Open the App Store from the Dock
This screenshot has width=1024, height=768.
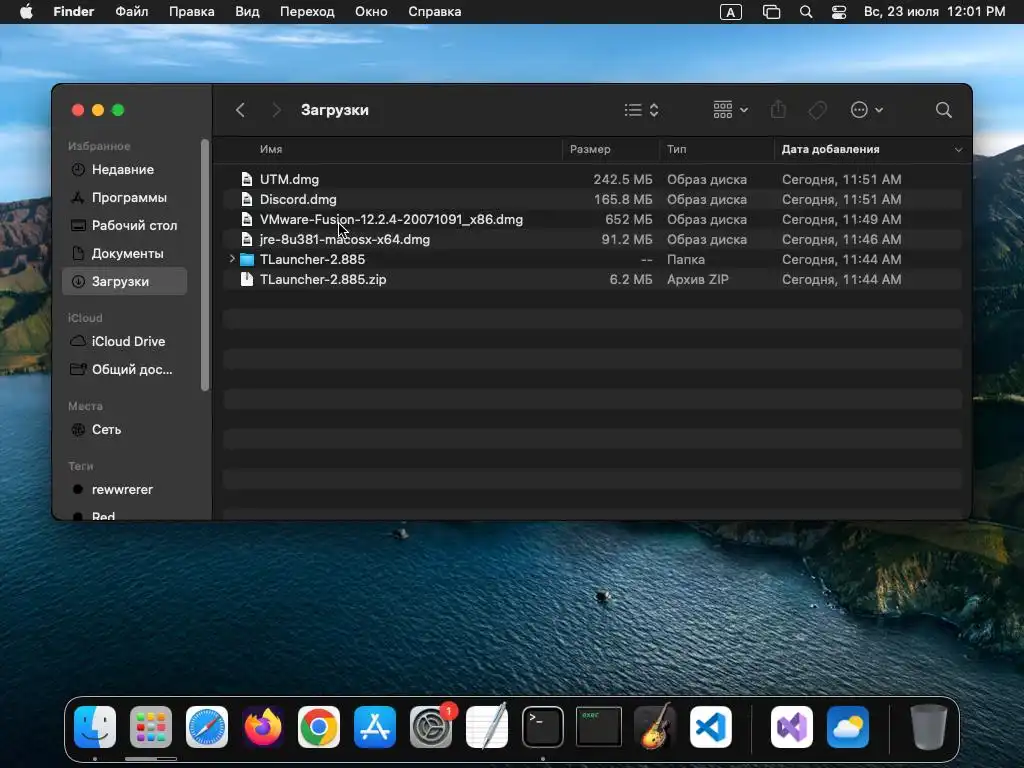(x=375, y=726)
